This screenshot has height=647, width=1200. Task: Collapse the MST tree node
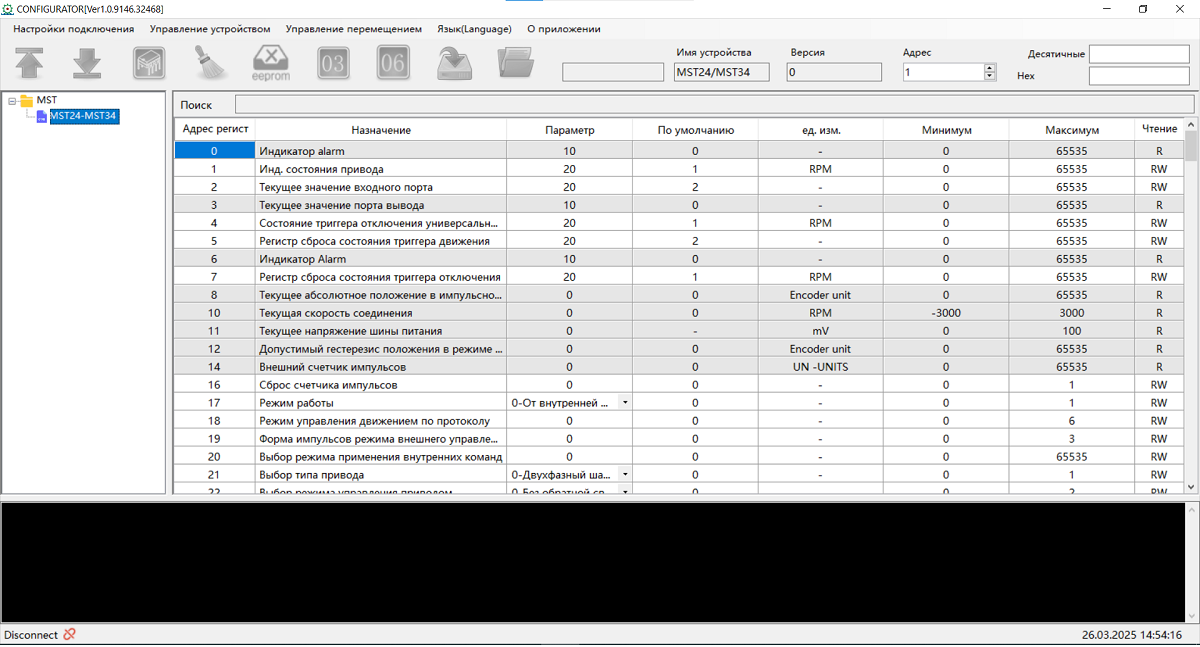[11, 100]
